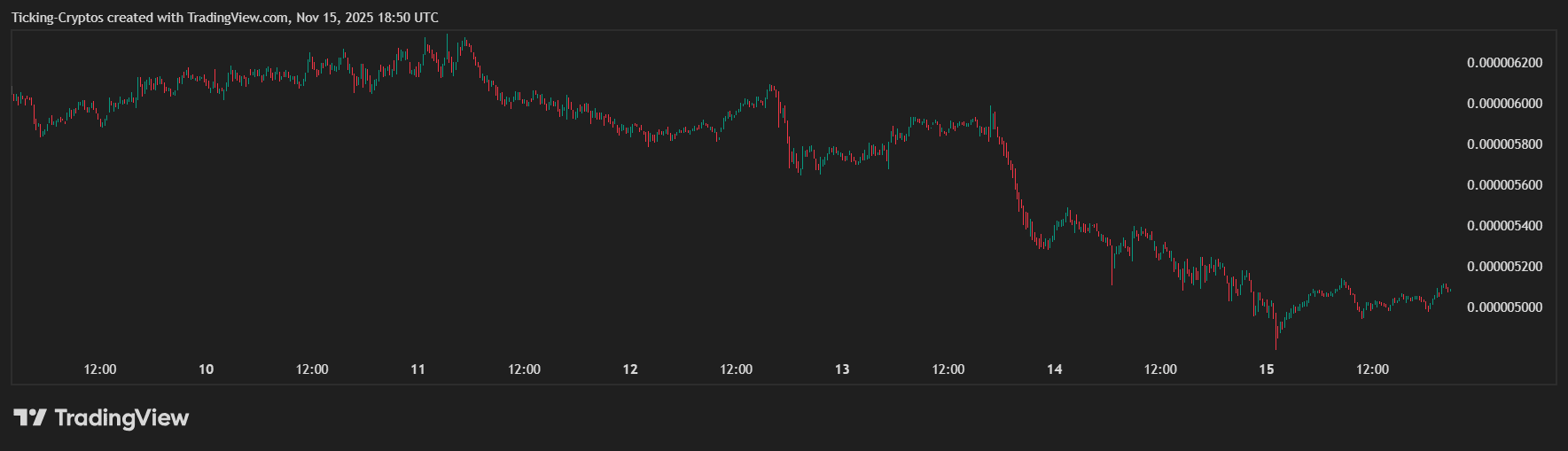Click date label 10 on time axis
Screen dimensions: 1568x451
[206, 369]
